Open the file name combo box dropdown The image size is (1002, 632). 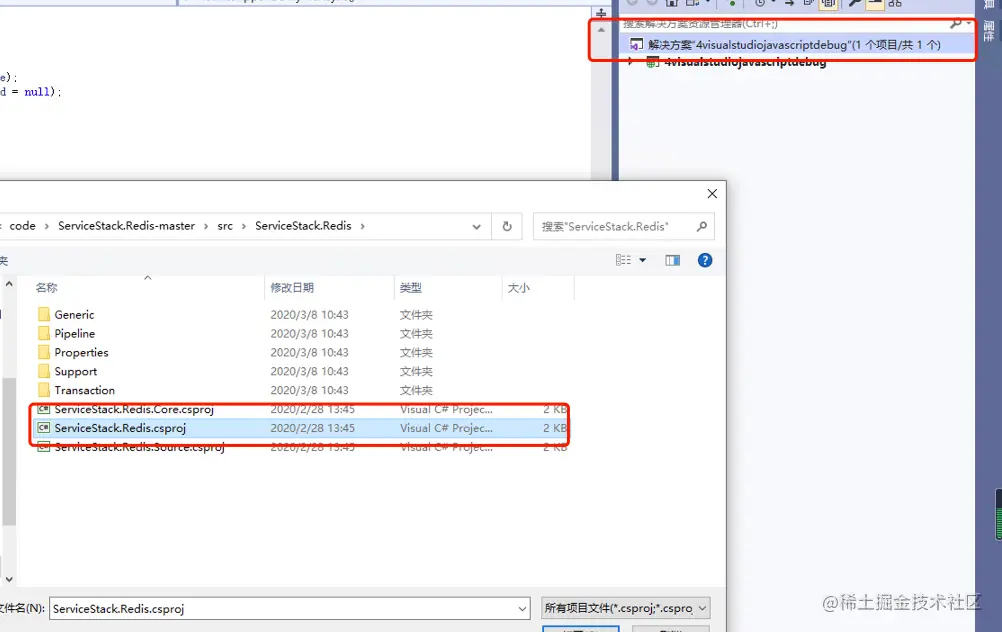point(522,608)
